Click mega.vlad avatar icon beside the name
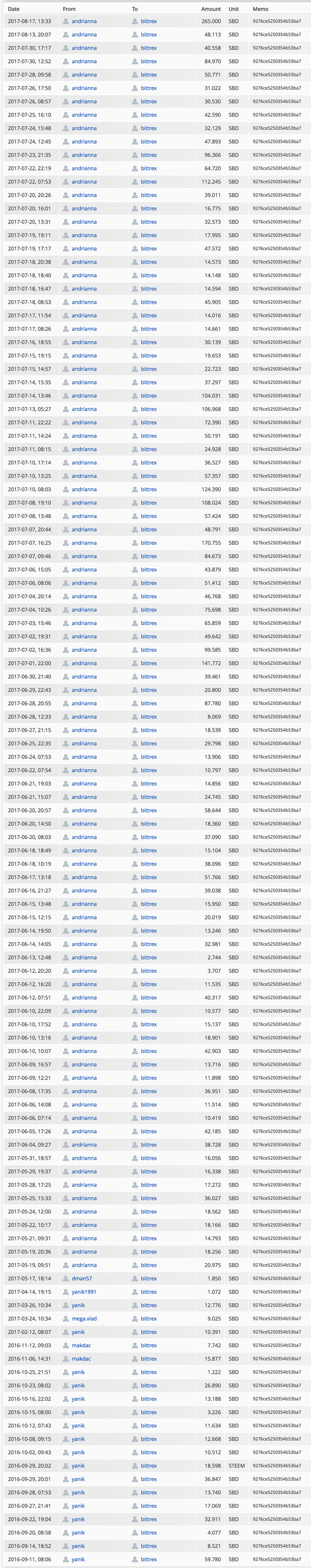Image resolution: width=311 pixels, height=1568 pixels. pyautogui.click(x=66, y=1319)
